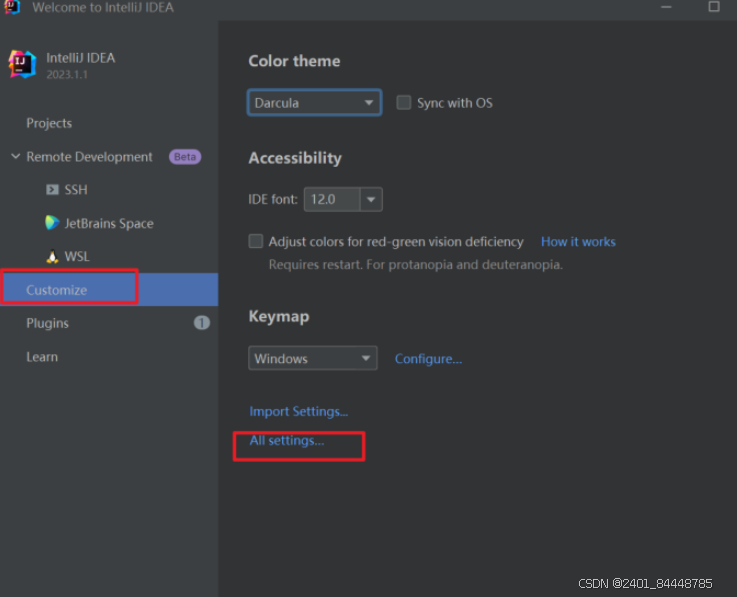This screenshot has height=597, width=737.
Task: Open the Darcula color theme dropdown
Action: pos(314,102)
